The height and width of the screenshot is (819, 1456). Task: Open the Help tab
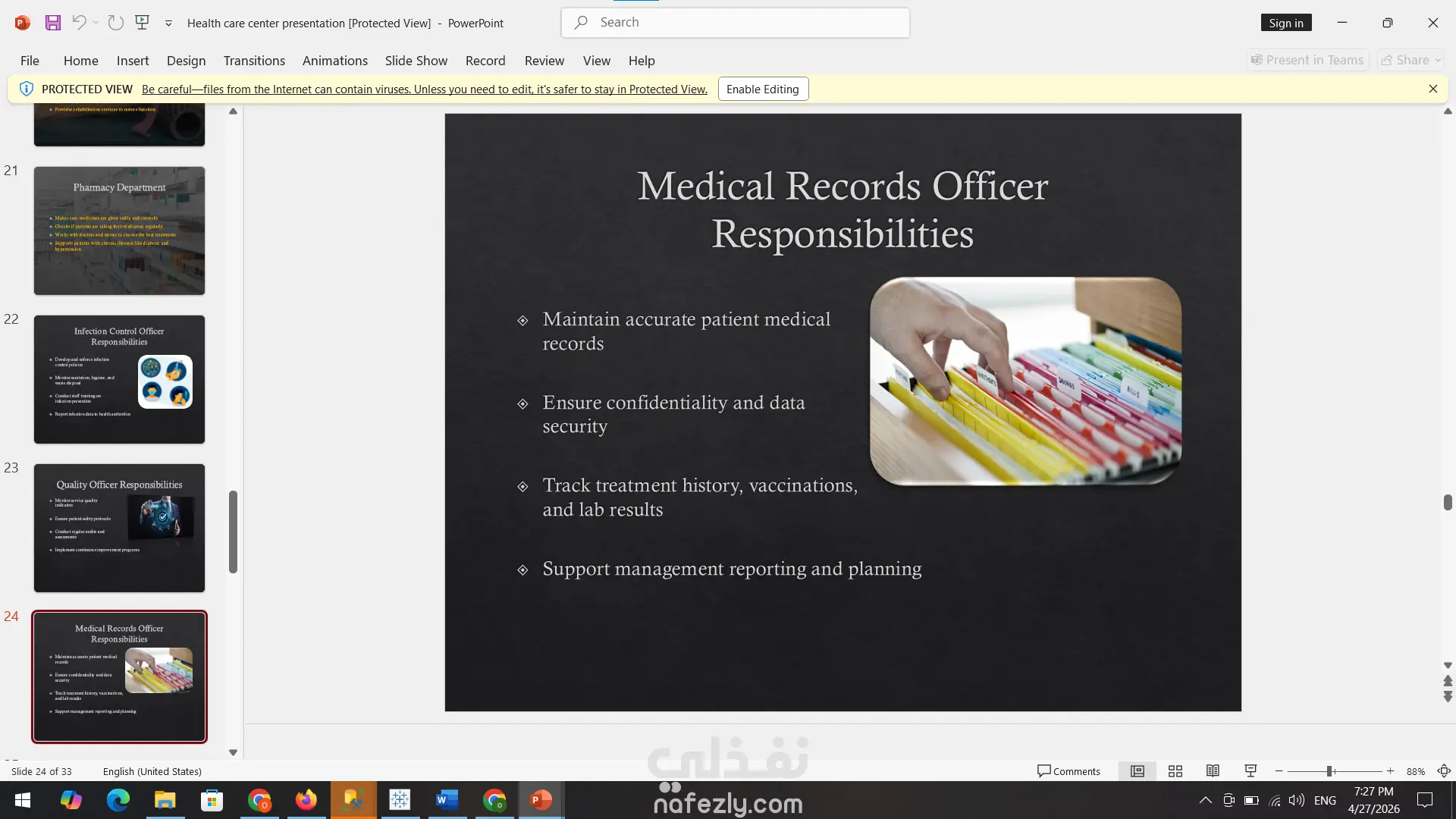tap(642, 61)
